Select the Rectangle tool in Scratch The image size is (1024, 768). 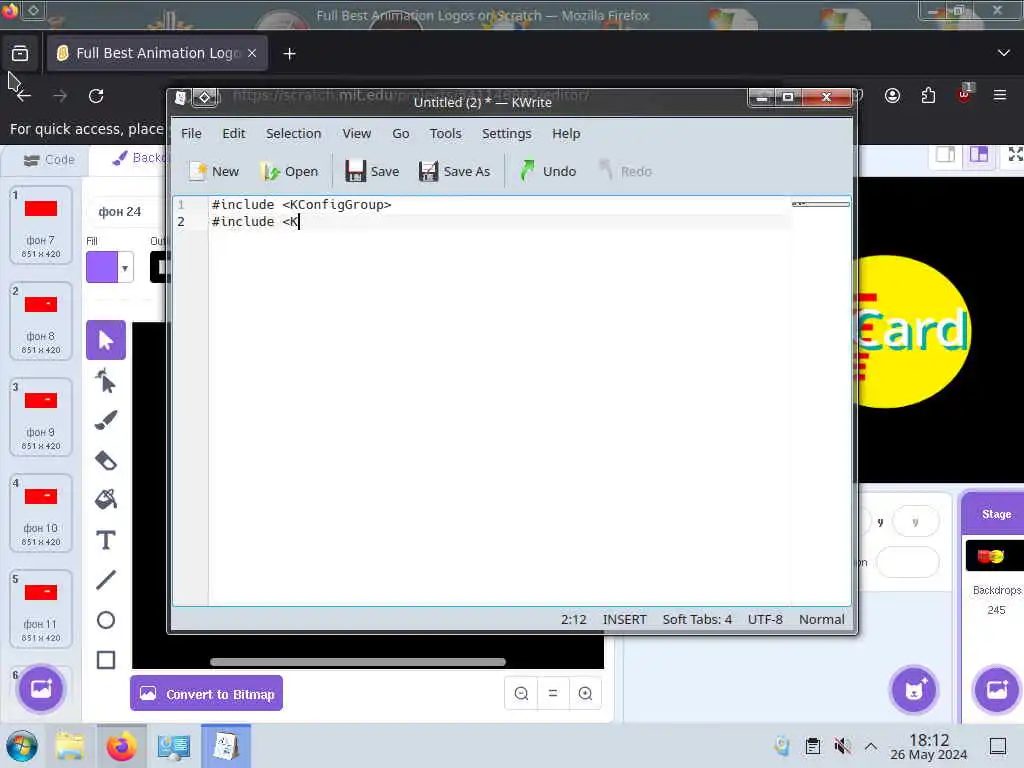[x=106, y=660]
